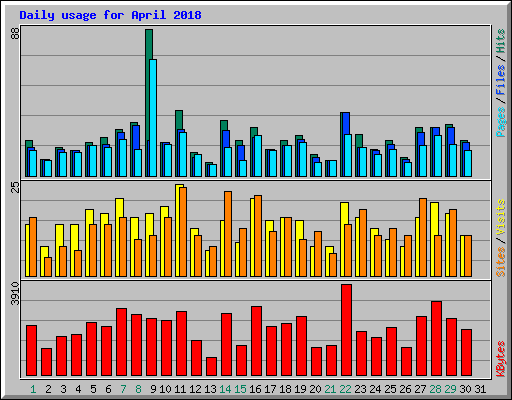512x400 pixels.
Task: Click the '25' scale value on middle chart
Action: pyautogui.click(x=15, y=187)
